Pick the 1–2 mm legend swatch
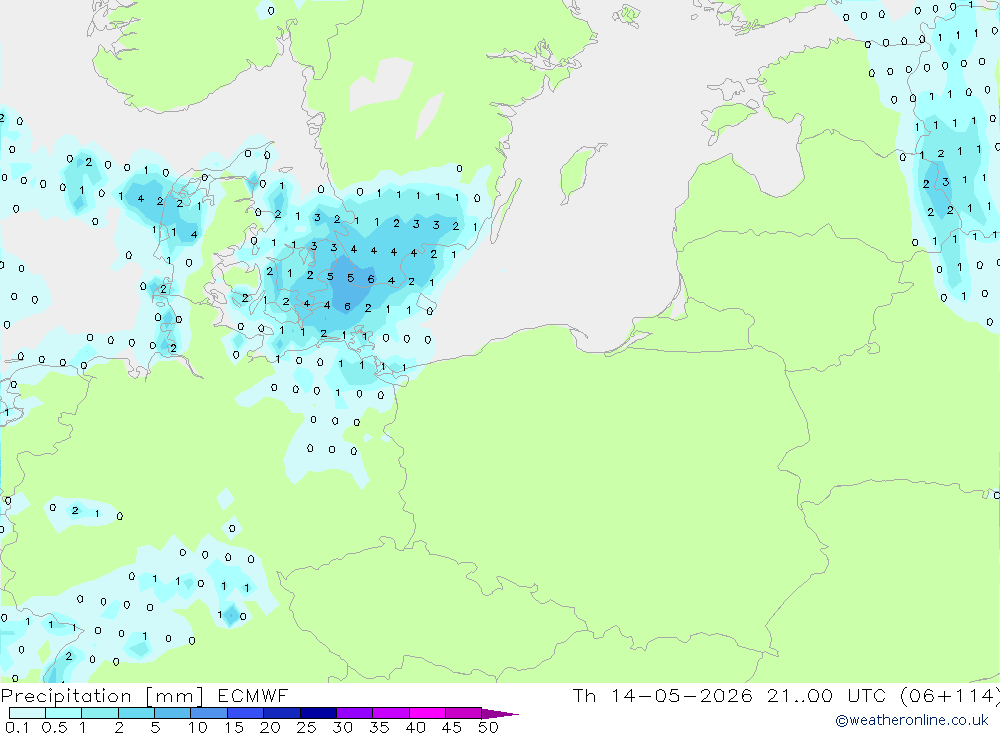Screen dimensions: 1000x733 [x=99, y=713]
